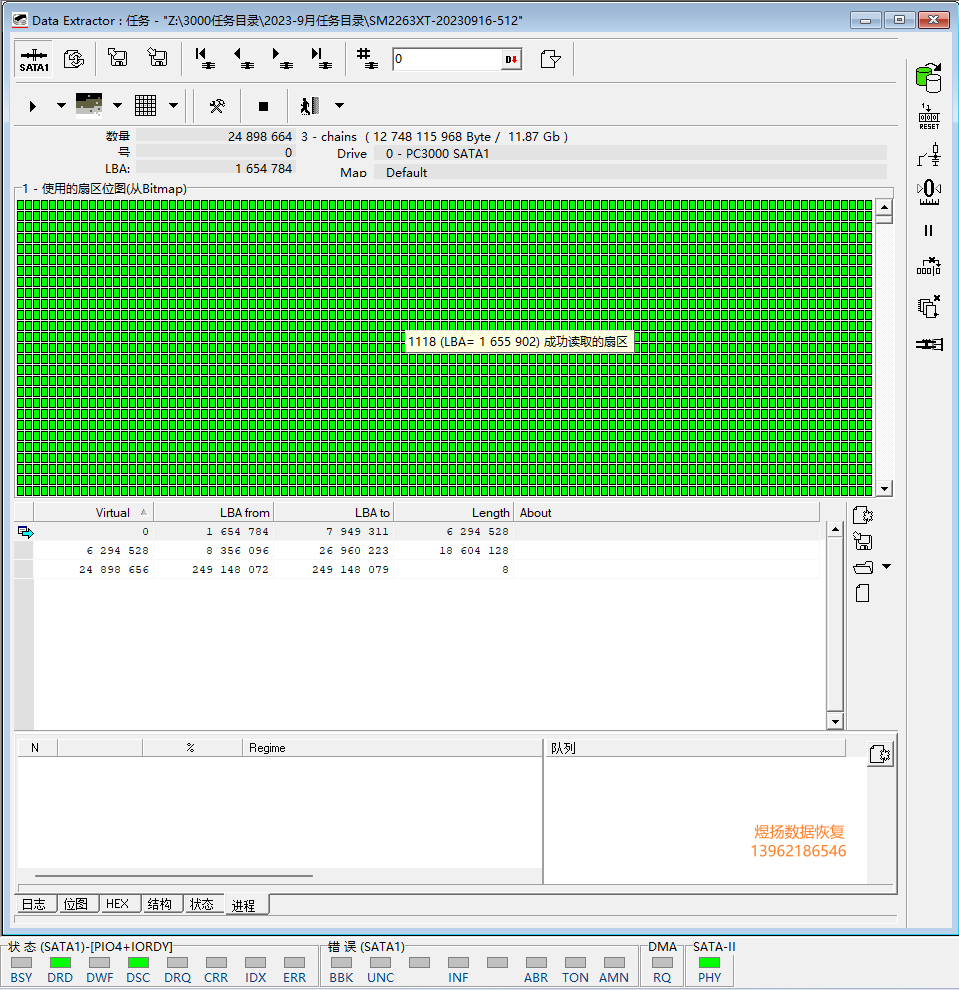
Task: Switch to the 结构 tab
Action: click(160, 904)
